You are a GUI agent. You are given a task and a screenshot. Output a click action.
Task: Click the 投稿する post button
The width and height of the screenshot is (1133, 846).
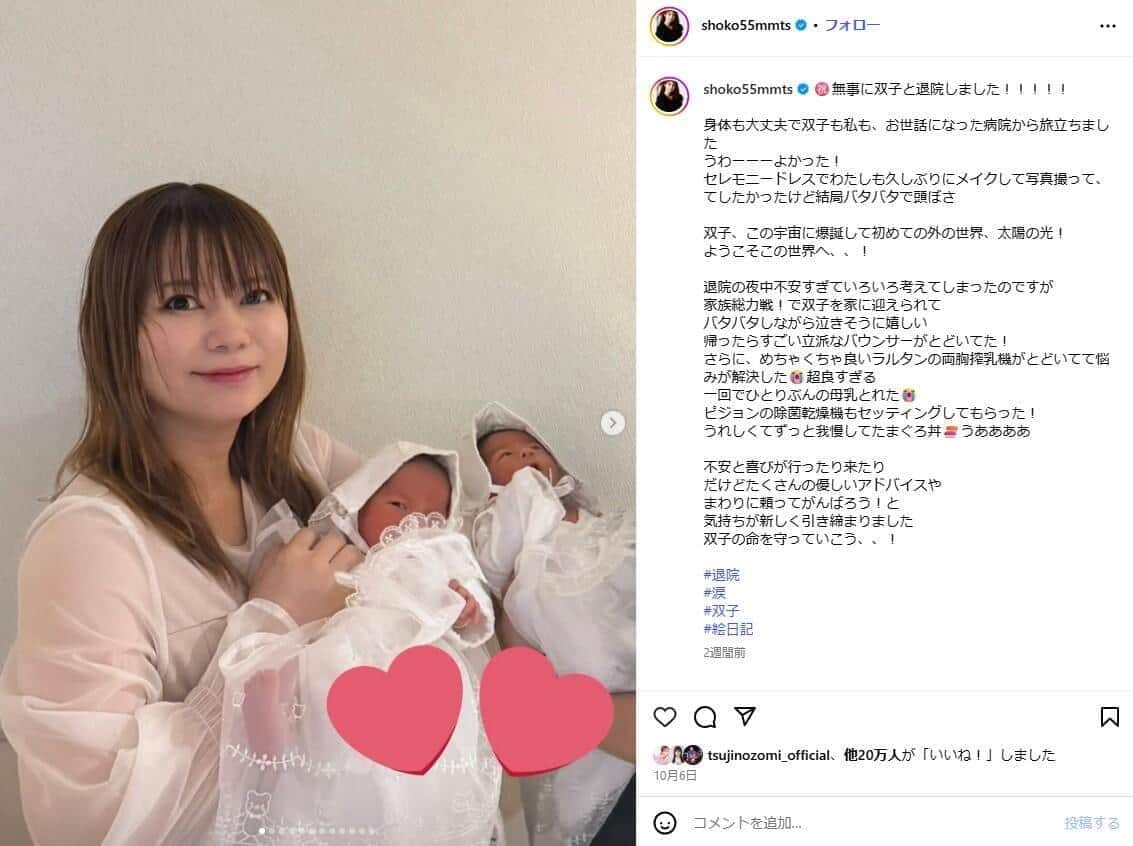pos(1092,823)
